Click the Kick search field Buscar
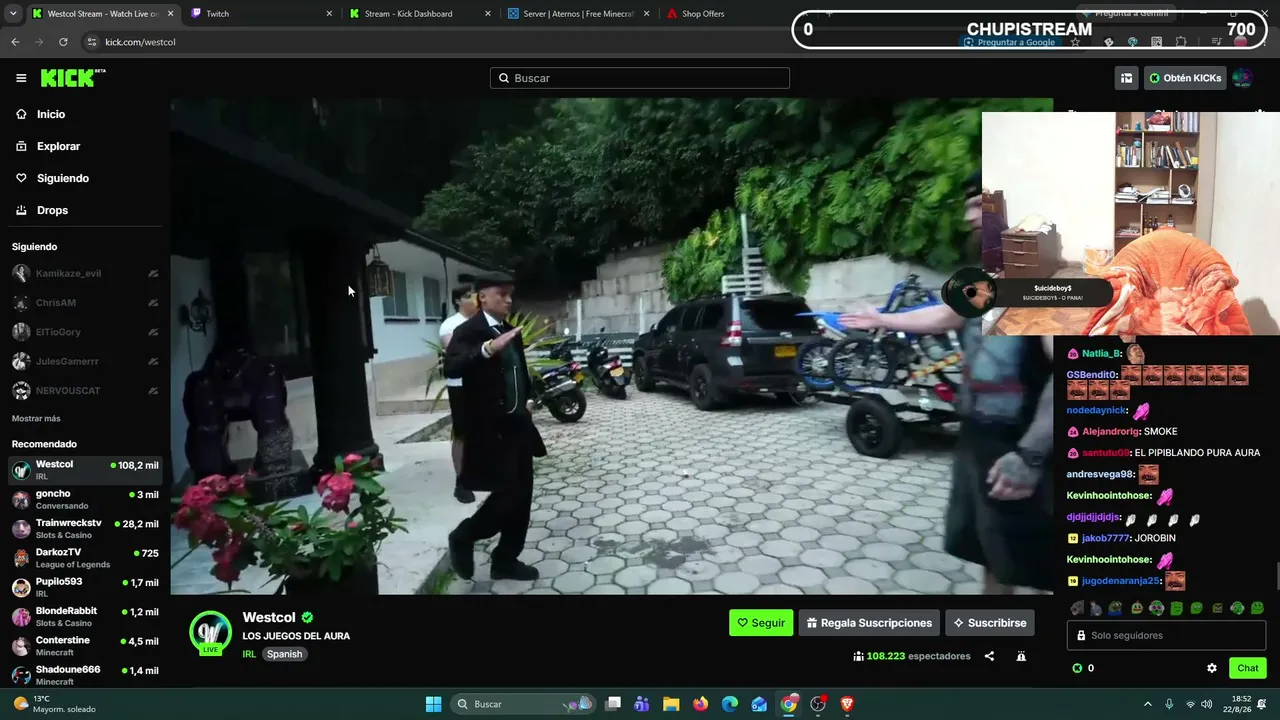 tap(640, 78)
